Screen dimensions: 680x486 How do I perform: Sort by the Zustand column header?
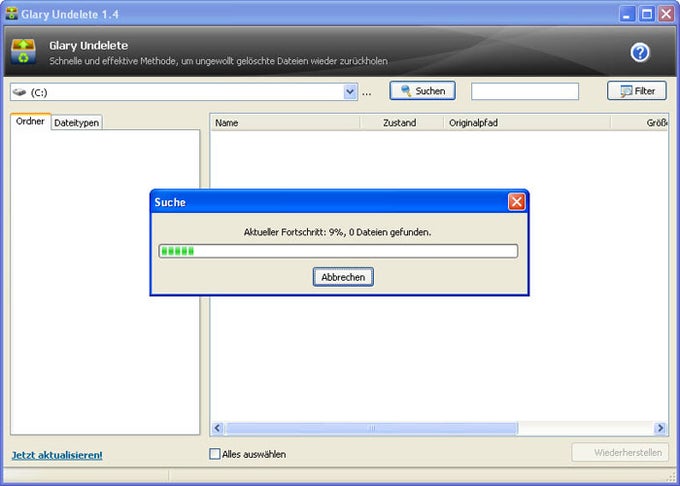click(402, 123)
